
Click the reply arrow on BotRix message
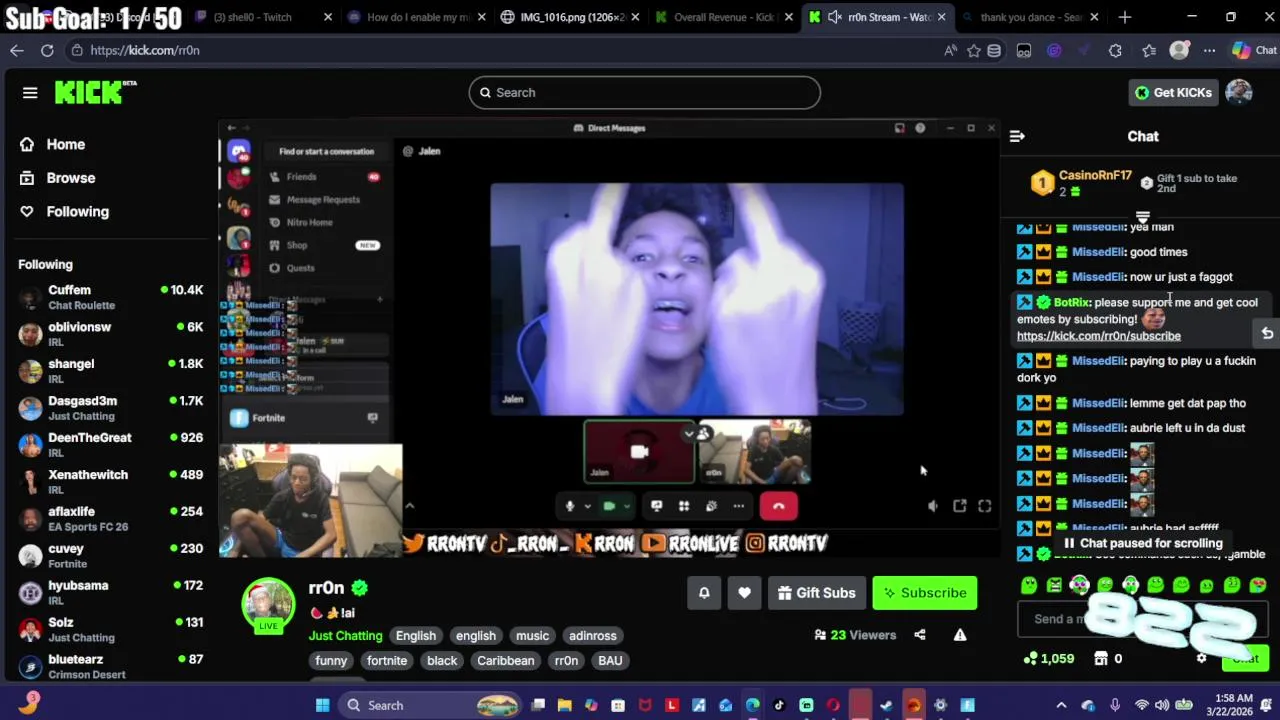point(1267,334)
